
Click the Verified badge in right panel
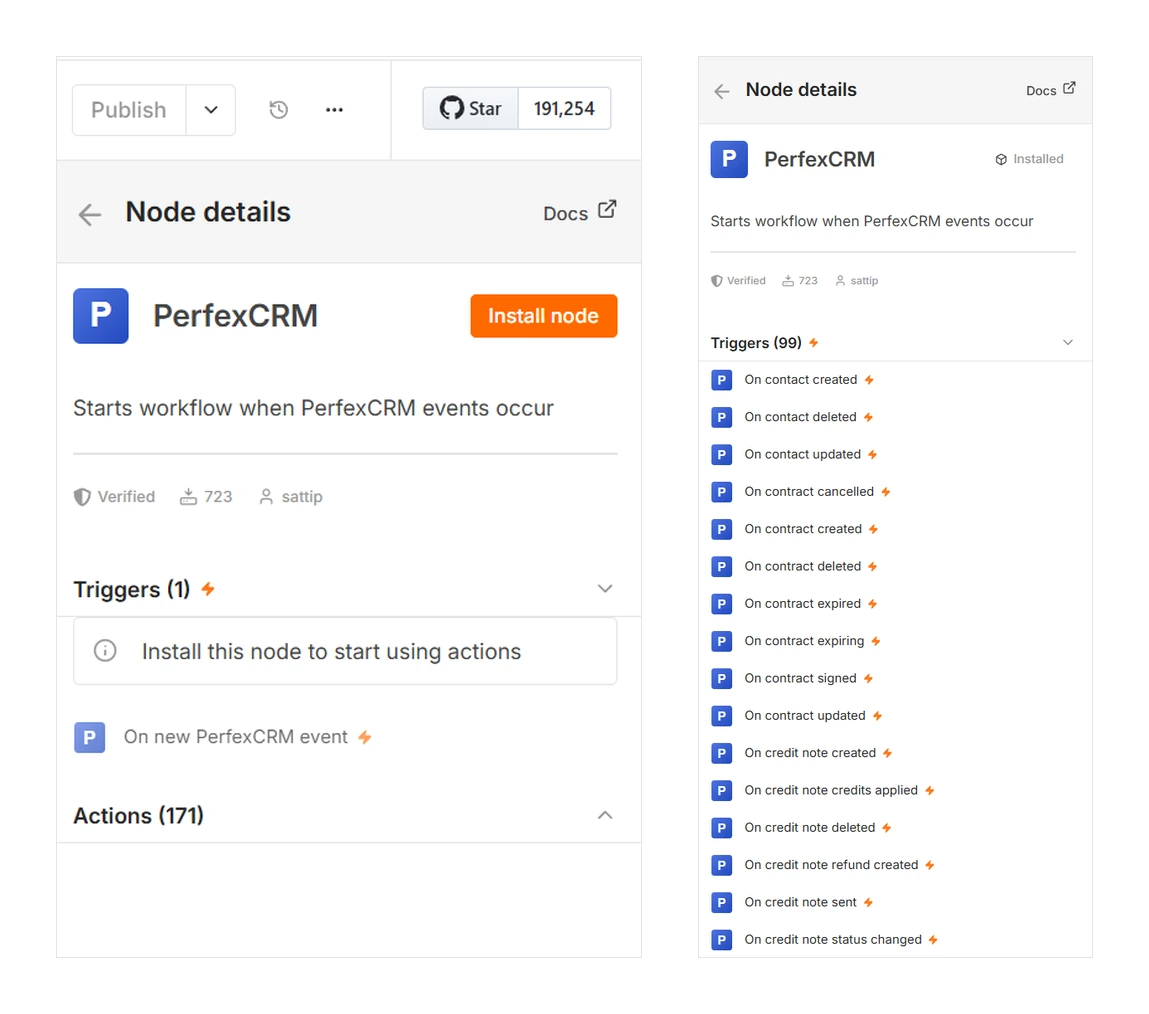[x=739, y=281]
